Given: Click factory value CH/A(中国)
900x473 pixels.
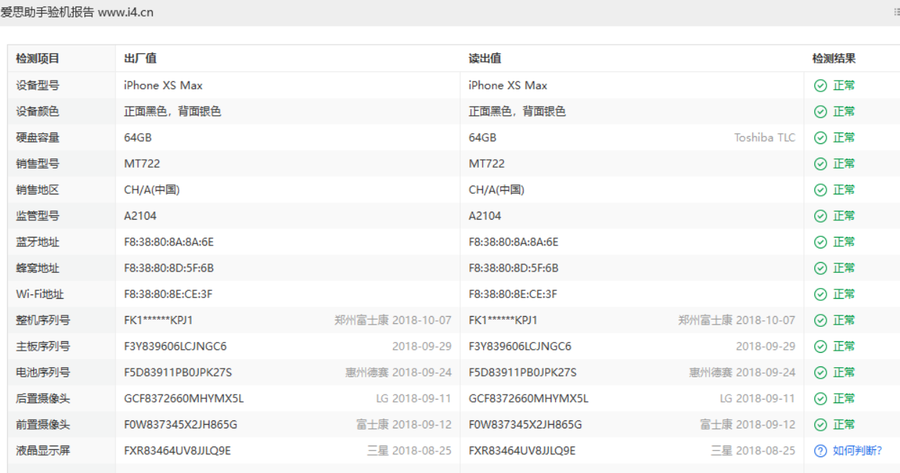Looking at the screenshot, I should coord(152,190).
